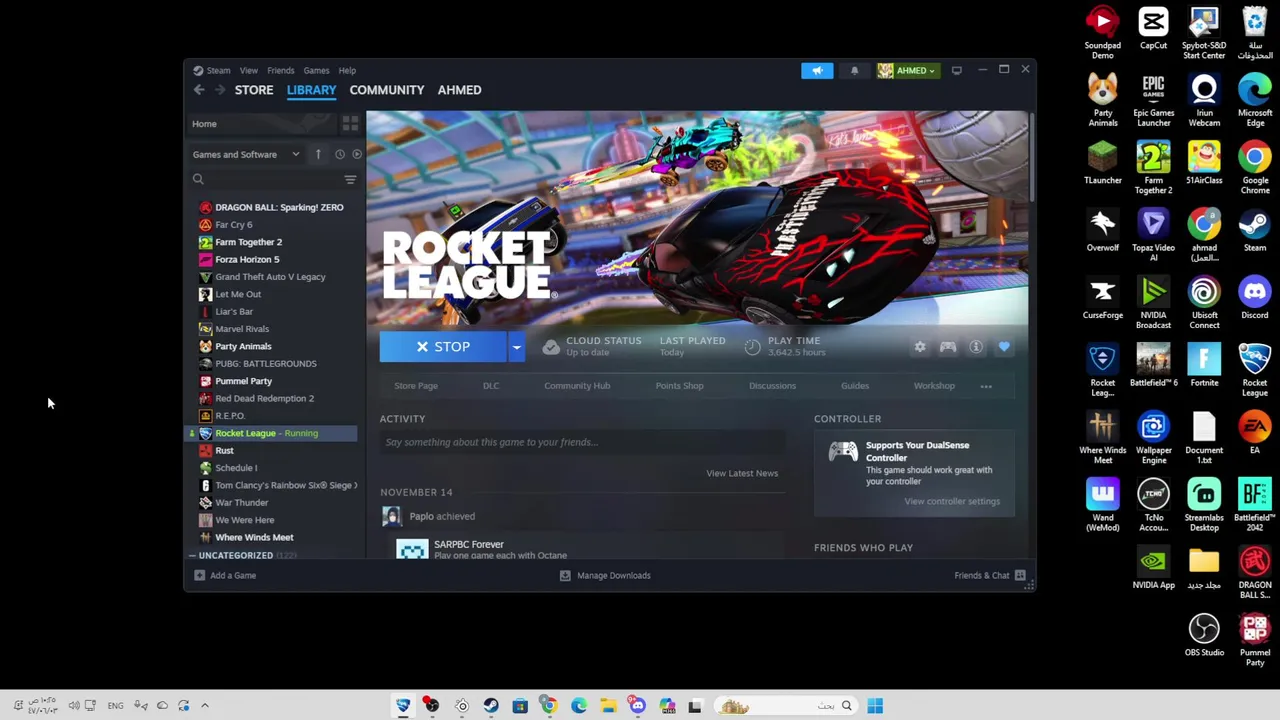Click the library search field
This screenshot has height=720, width=1280.
265,179
